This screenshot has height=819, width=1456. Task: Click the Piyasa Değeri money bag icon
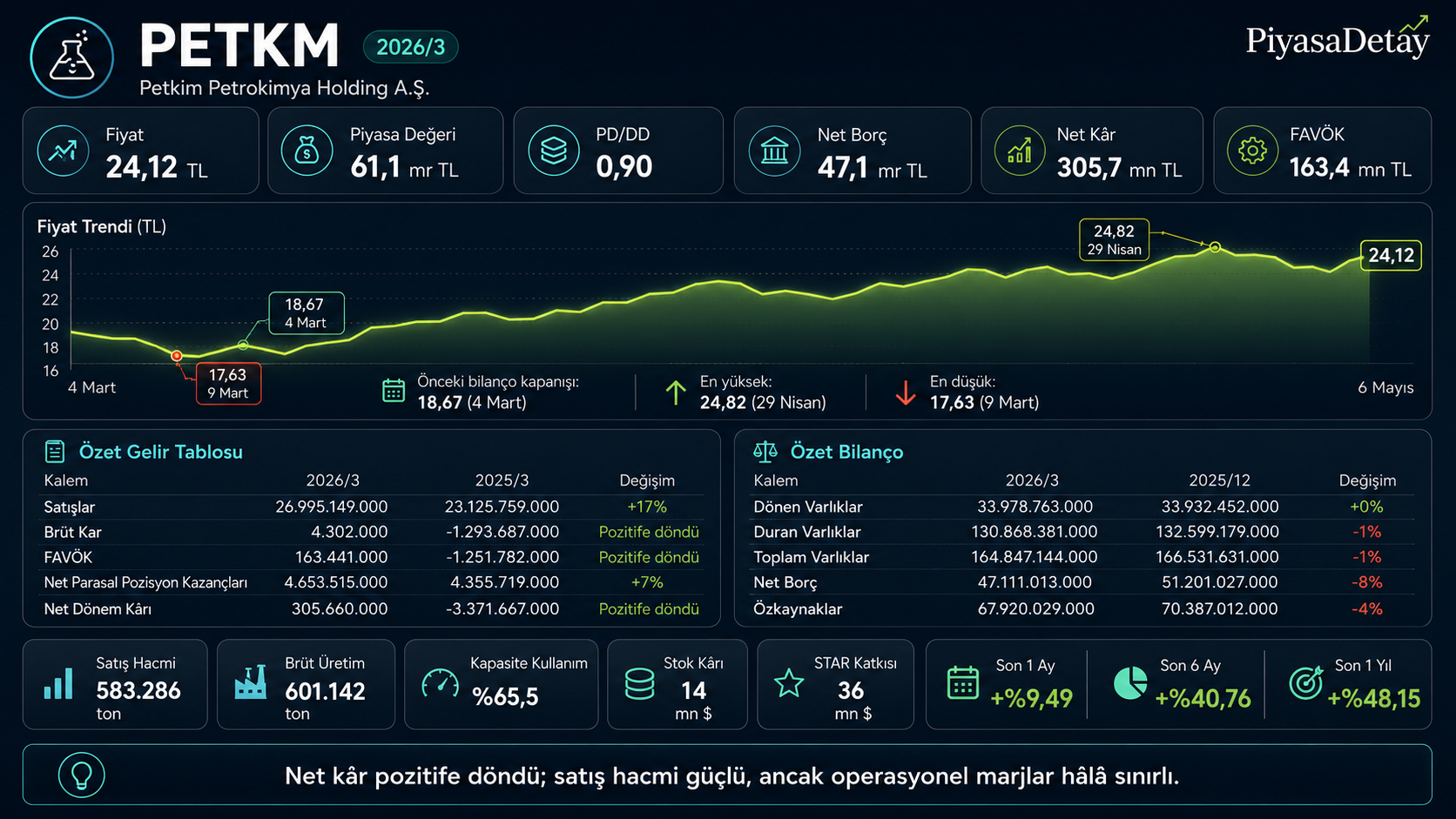pos(307,151)
